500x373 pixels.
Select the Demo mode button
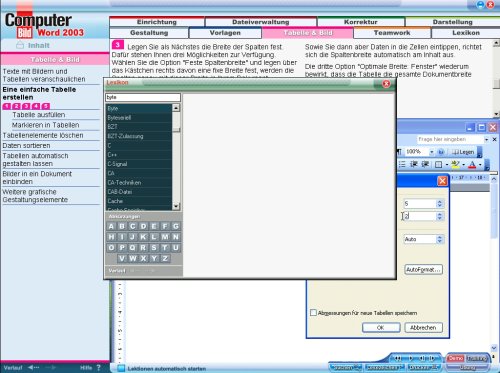[x=455, y=358]
